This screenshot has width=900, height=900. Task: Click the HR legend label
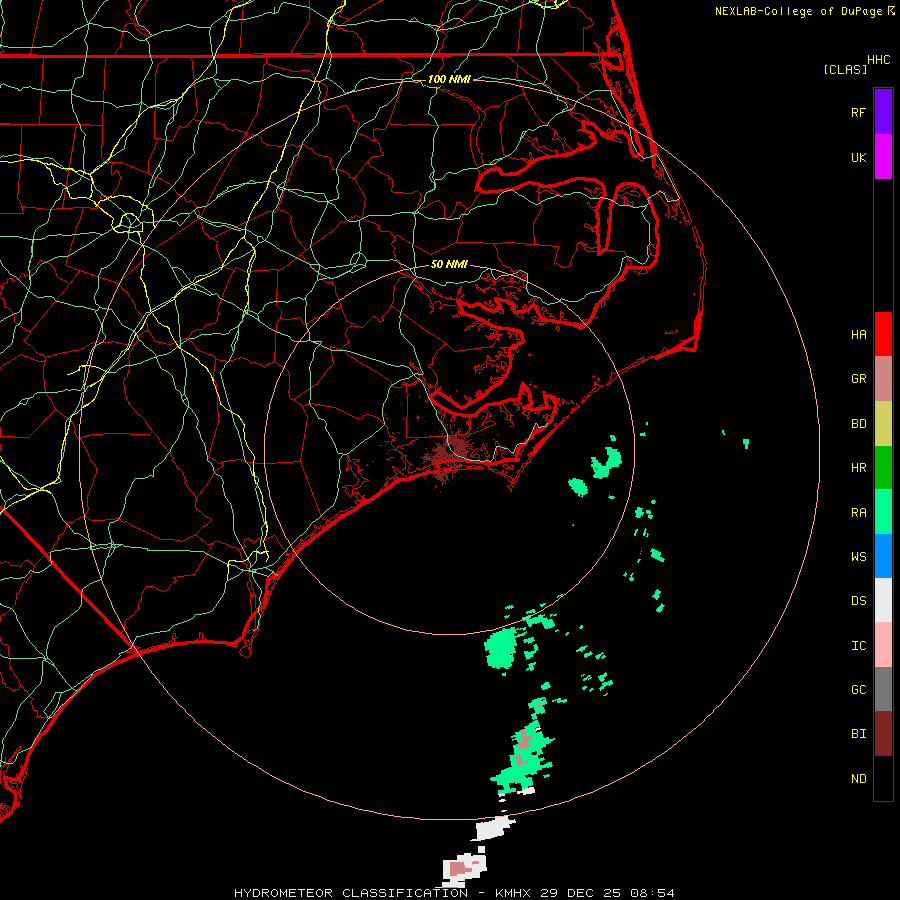coord(858,468)
